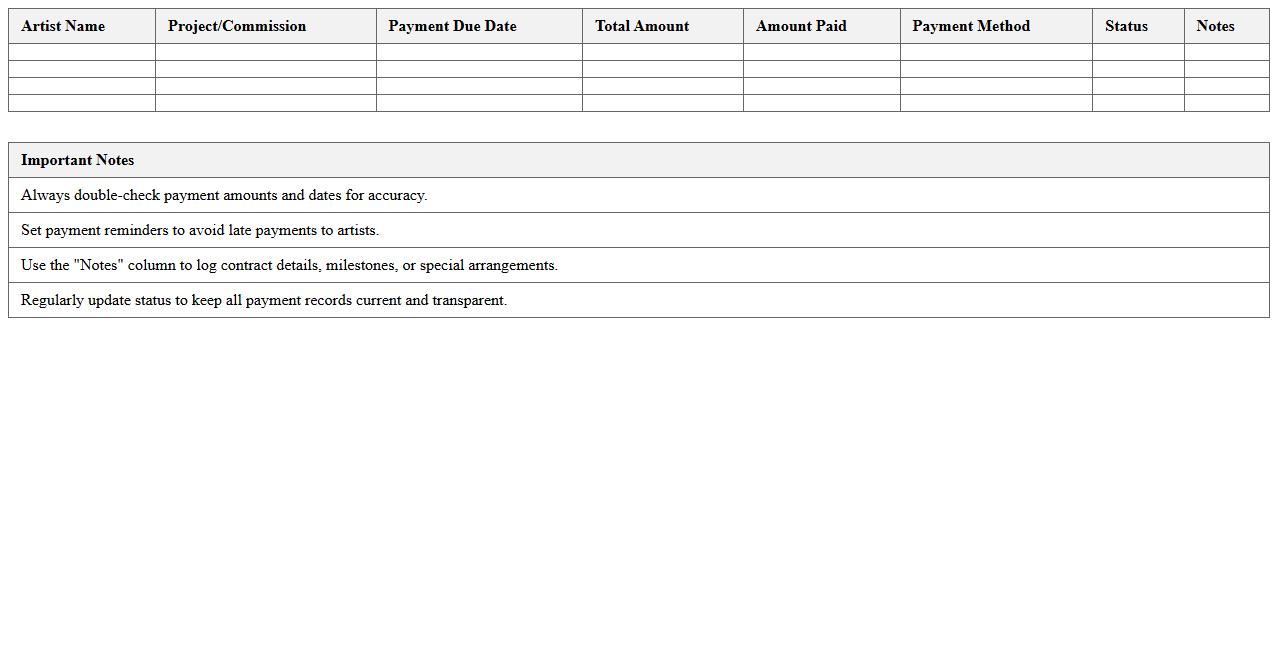Click the note about setting payment reminders
Viewport: 1278px width, 650px height.
(x=200, y=230)
